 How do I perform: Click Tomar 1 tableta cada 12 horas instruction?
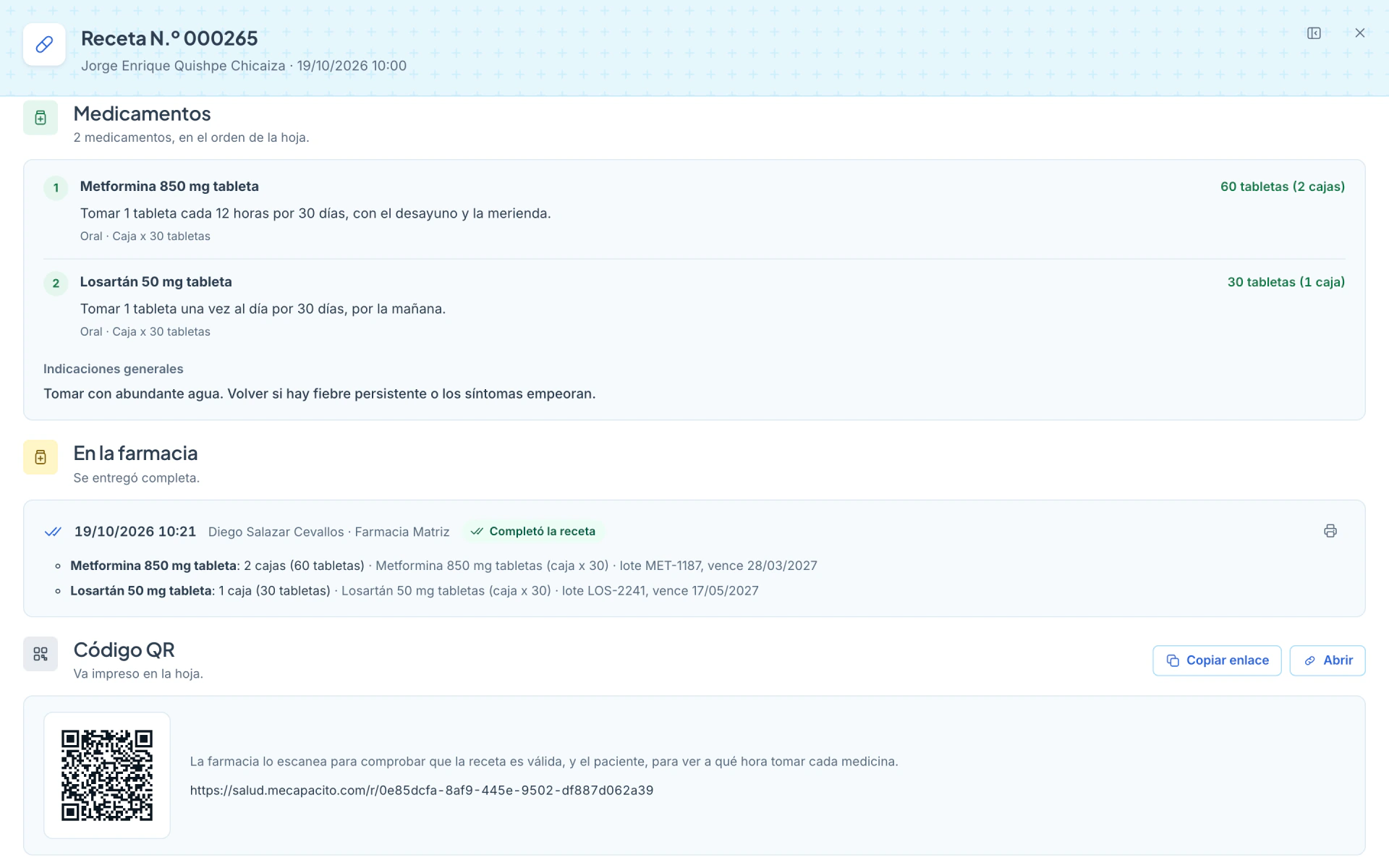tap(315, 213)
